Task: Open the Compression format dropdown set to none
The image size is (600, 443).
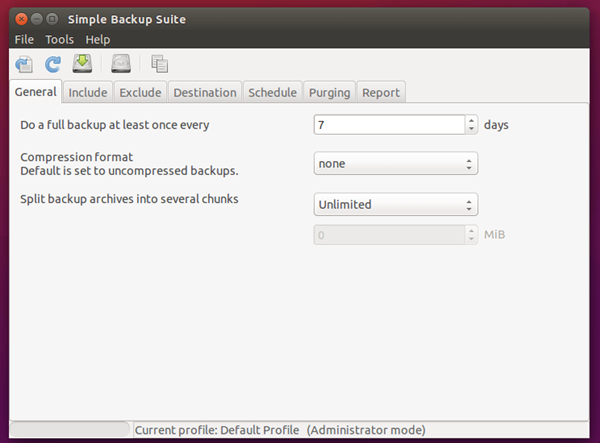Action: tap(396, 163)
